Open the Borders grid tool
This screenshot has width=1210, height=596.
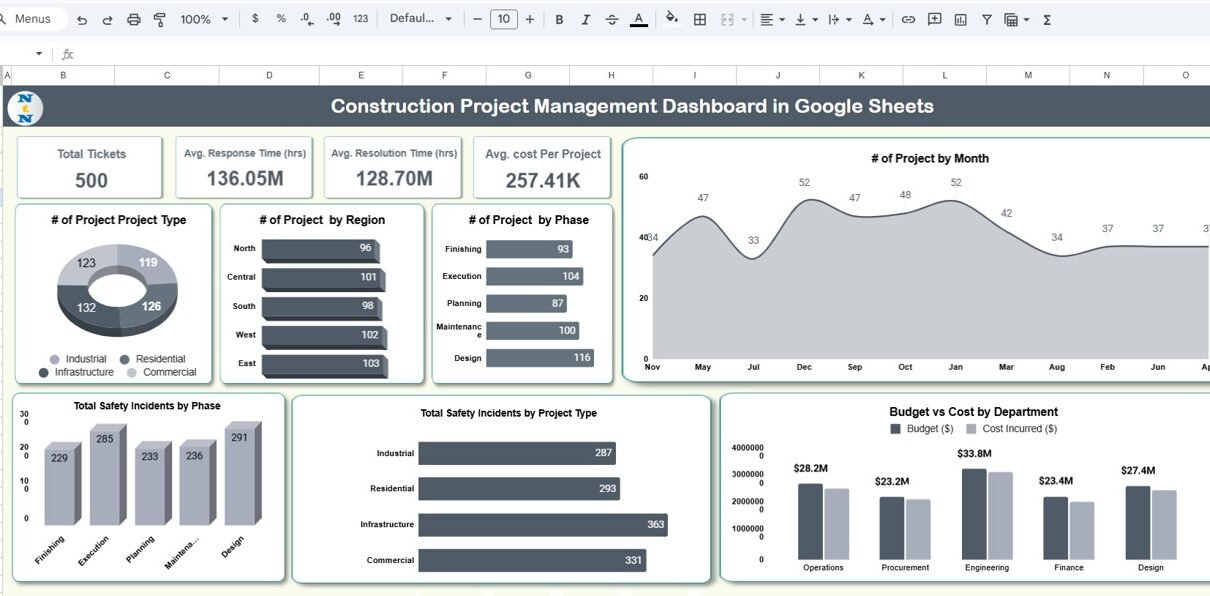700,19
